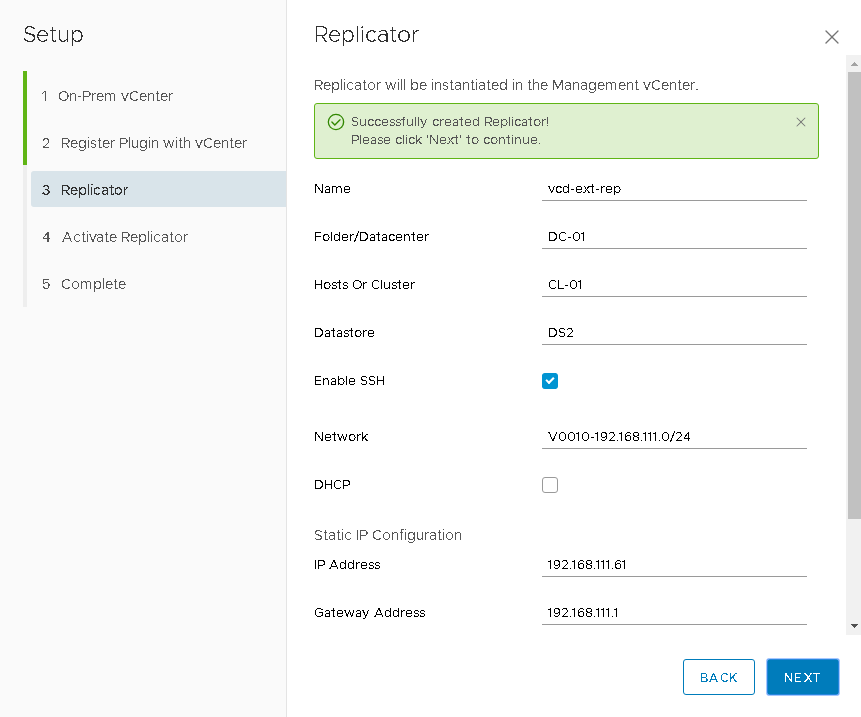Click the Back button
This screenshot has height=717, width=861.
pos(718,677)
